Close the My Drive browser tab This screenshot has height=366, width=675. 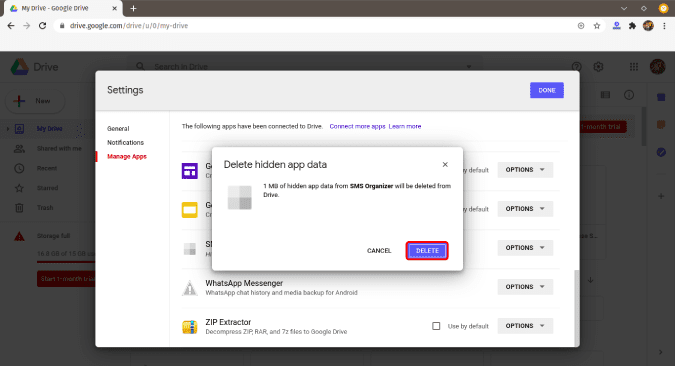tap(115, 8)
